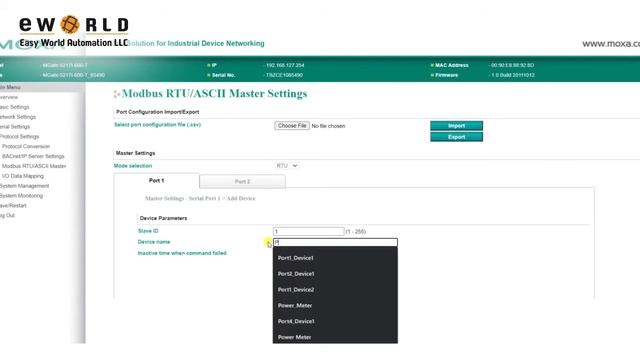Screen dimensions: 640x360
Task: Open Modbus RTU/ASCII Master in sidebar
Action: pos(34,166)
